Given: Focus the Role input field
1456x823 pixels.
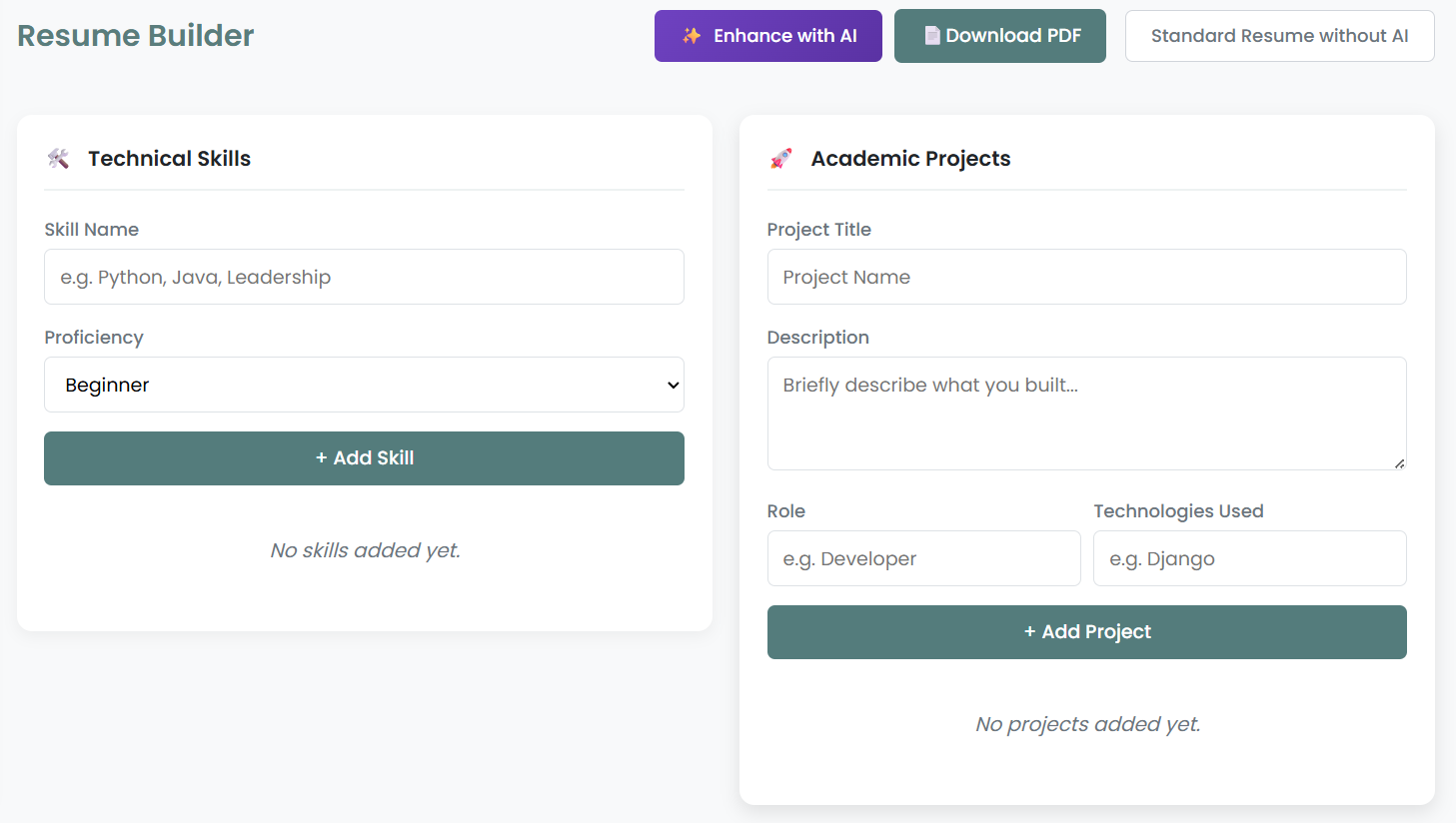Looking at the screenshot, I should click(x=923, y=558).
